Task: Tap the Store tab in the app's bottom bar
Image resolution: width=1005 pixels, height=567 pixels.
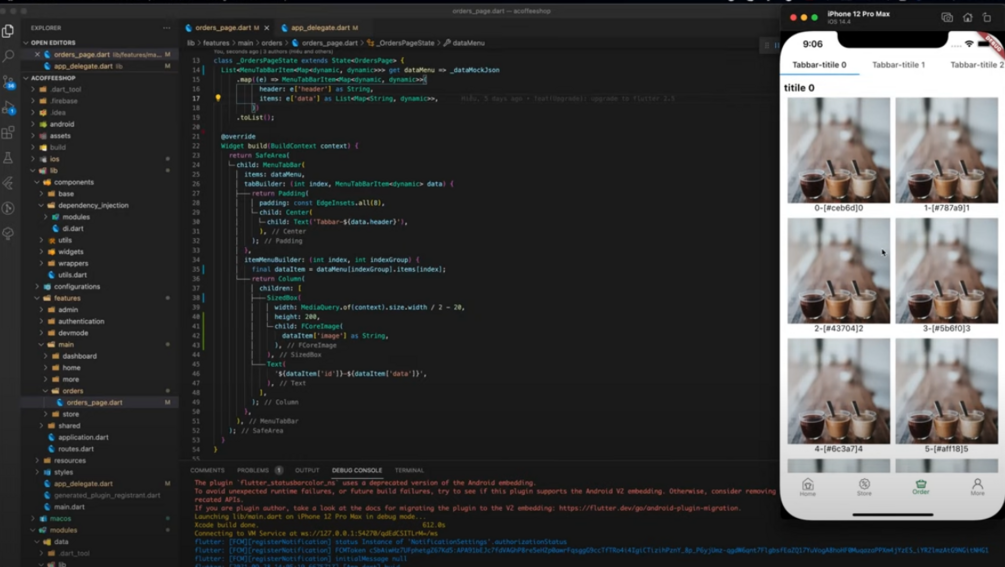Action: [864, 487]
